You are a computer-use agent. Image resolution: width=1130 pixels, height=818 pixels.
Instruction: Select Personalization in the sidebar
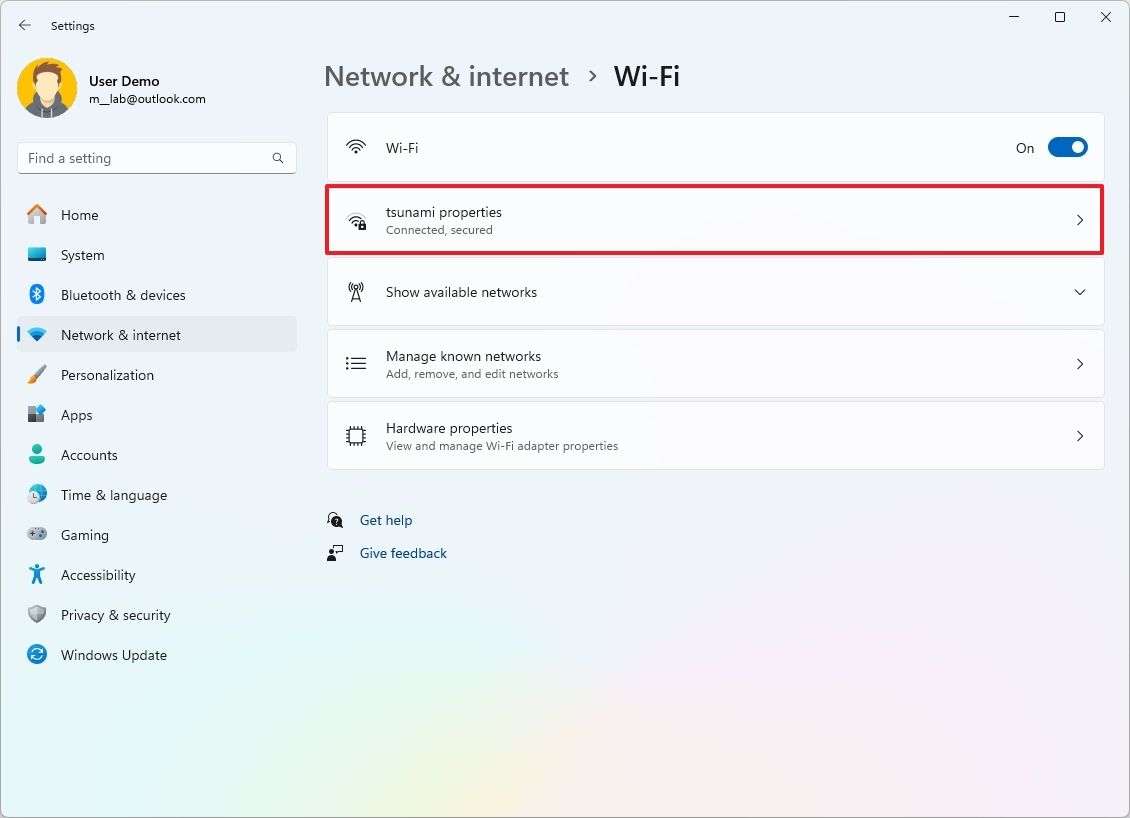[107, 375]
